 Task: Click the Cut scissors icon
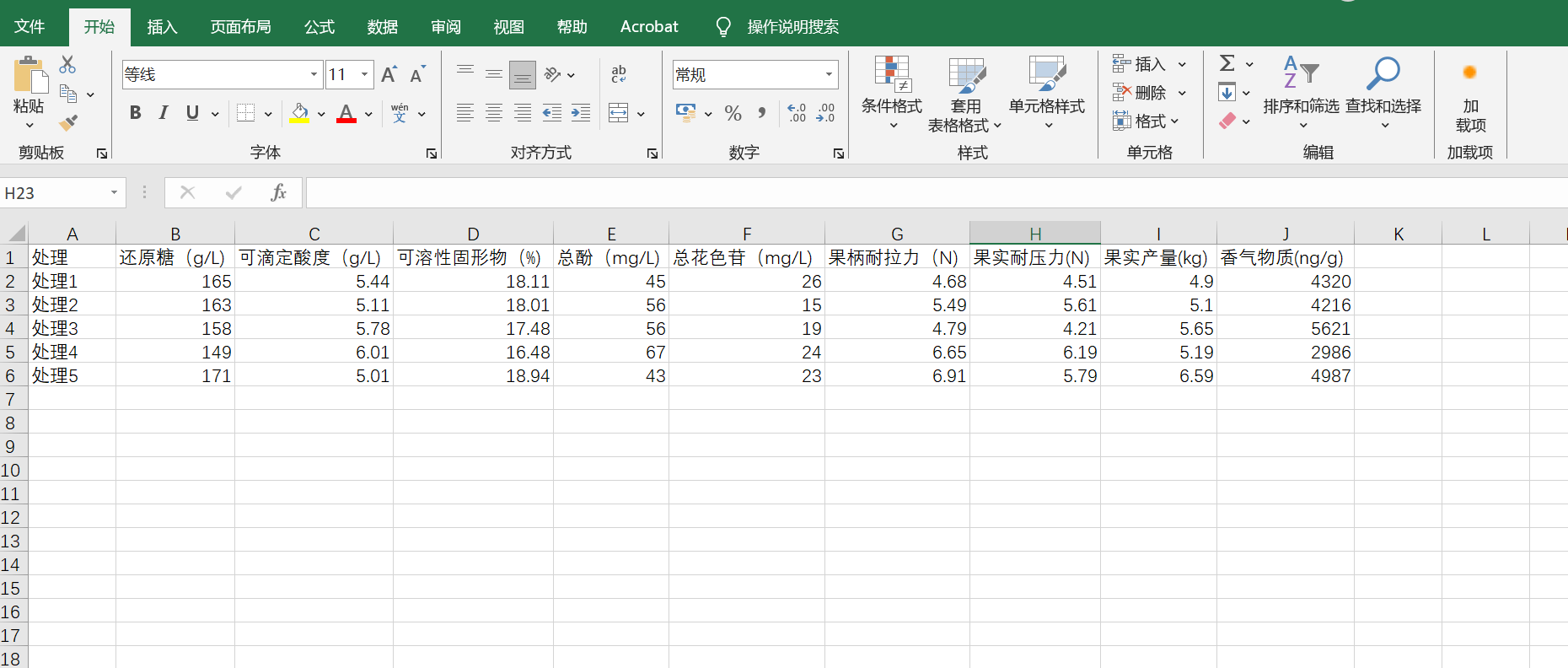click(x=67, y=64)
